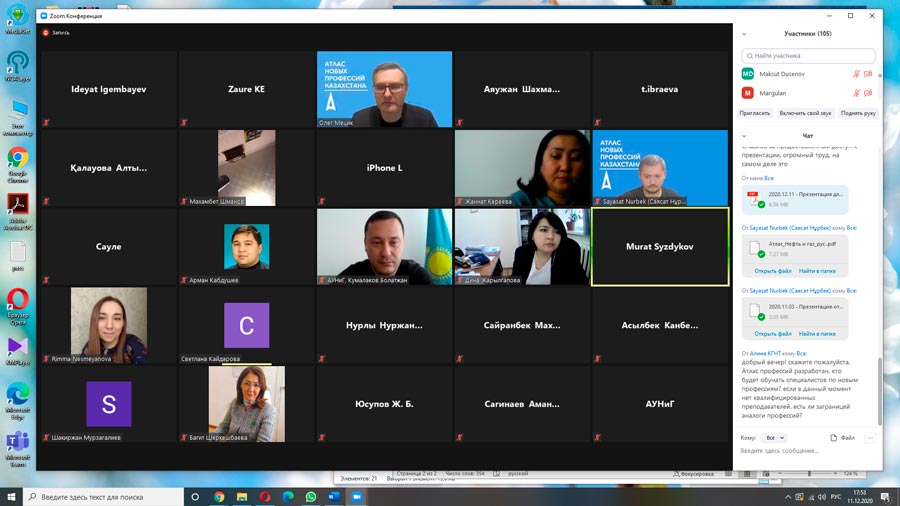Click Maksut Dusenov's video-off camera icon
Image resolution: width=900 pixels, height=506 pixels.
[868, 74]
